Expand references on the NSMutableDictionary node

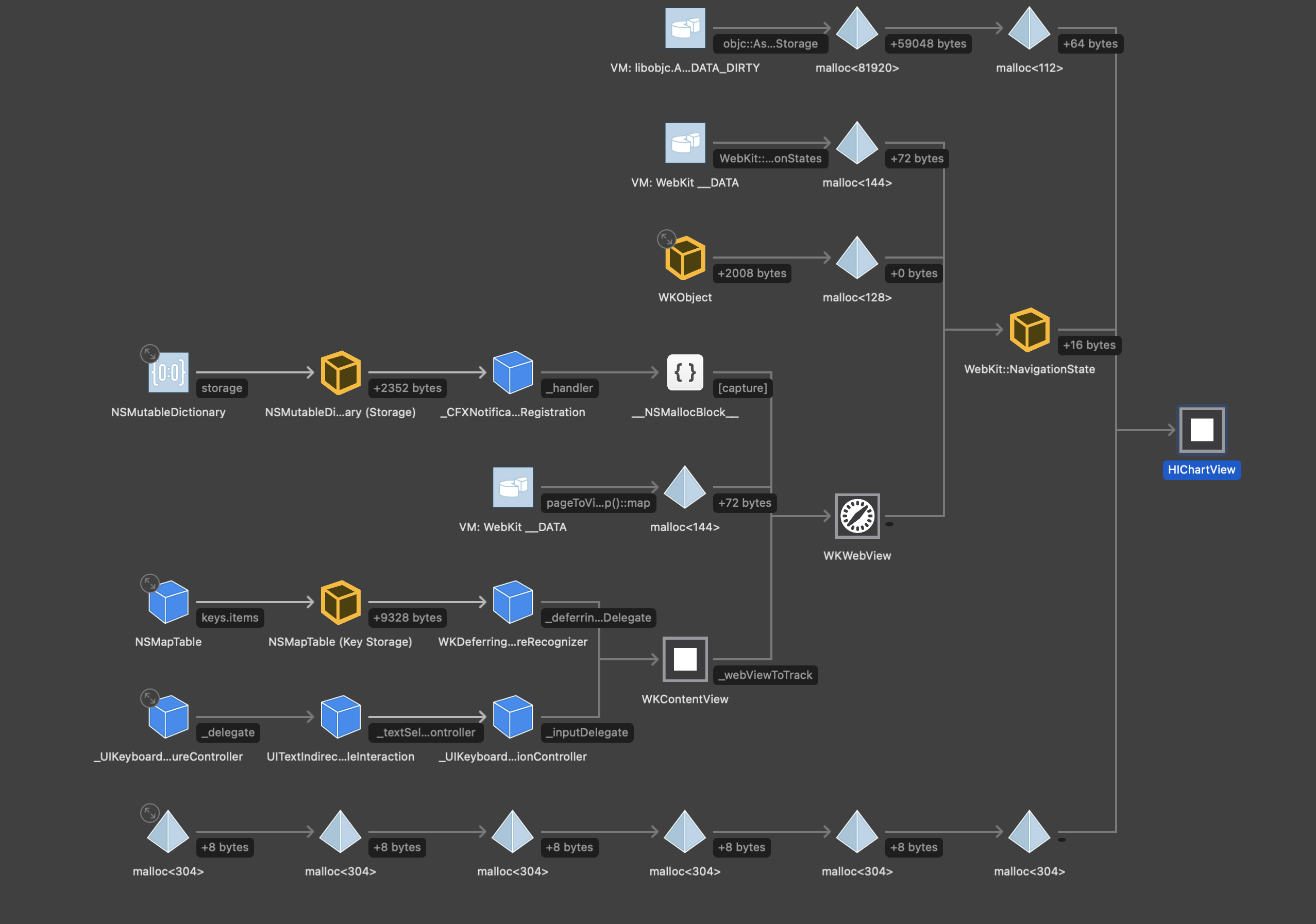tap(150, 353)
